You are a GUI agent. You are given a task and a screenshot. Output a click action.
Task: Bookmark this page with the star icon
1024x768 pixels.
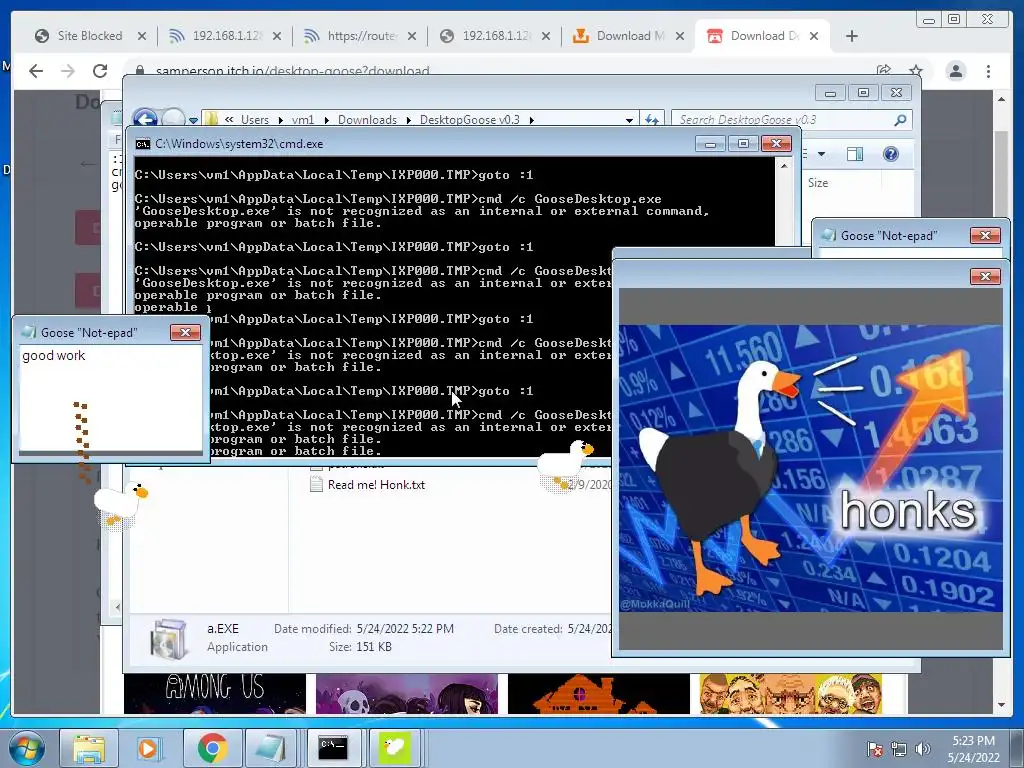coord(916,71)
